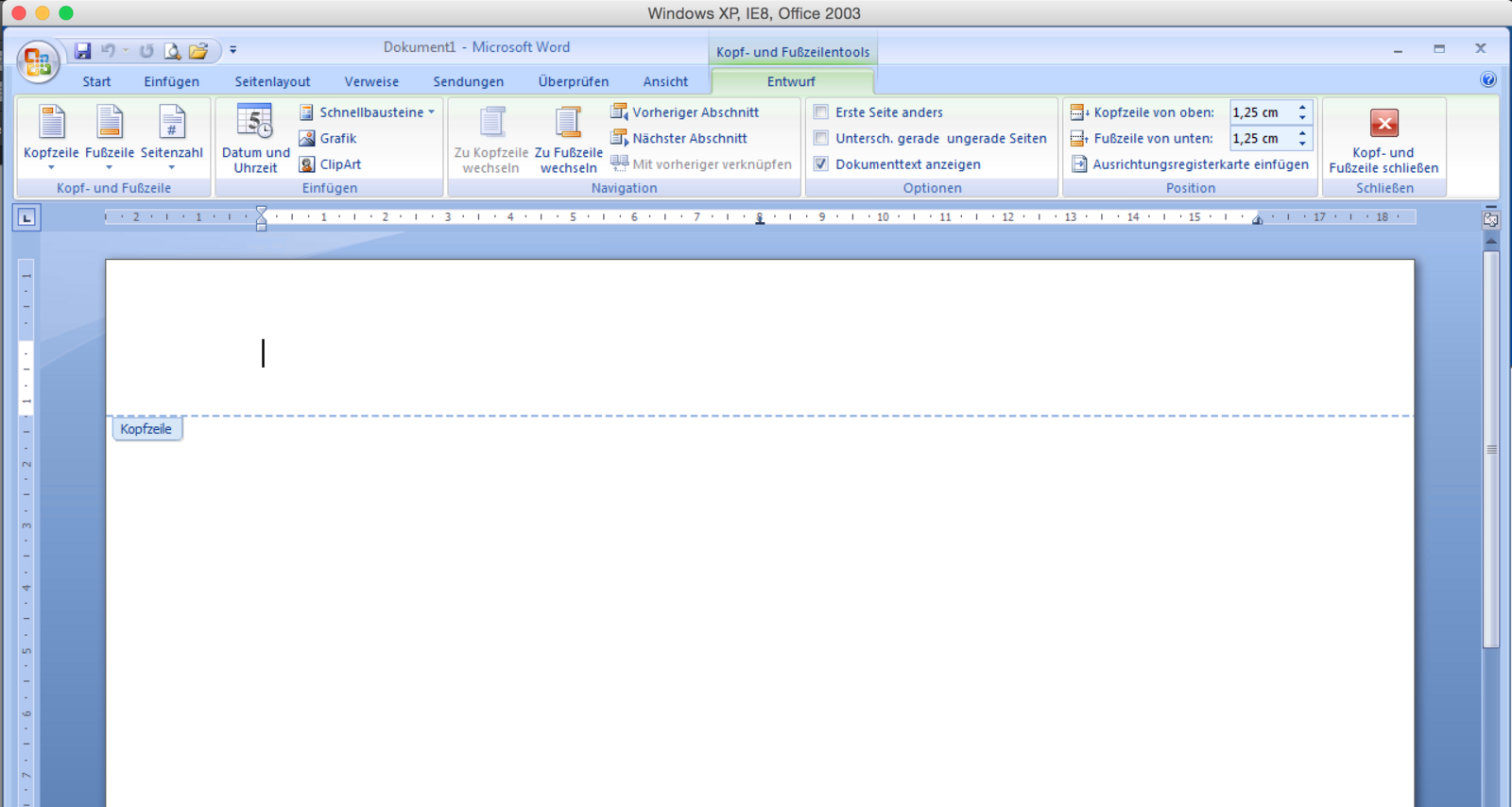Viewport: 1512px width, 807px height.
Task: Switch to the Einfügen ribbon tab
Action: [x=171, y=82]
